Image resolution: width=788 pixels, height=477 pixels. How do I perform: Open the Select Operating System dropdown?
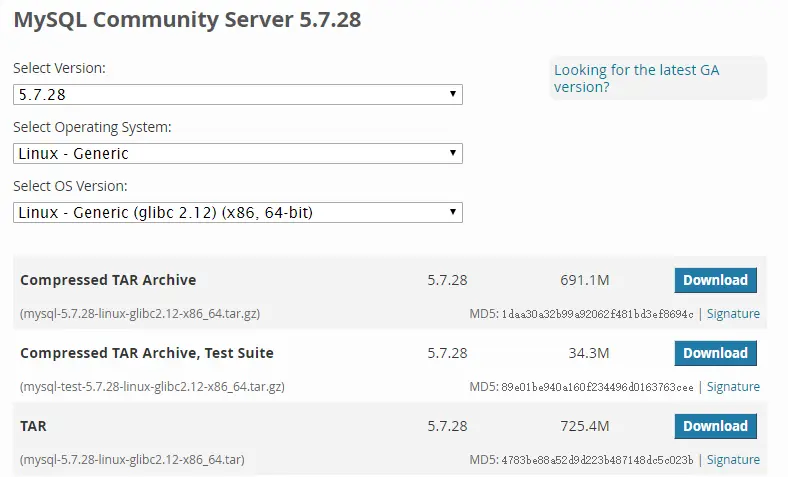(x=238, y=153)
